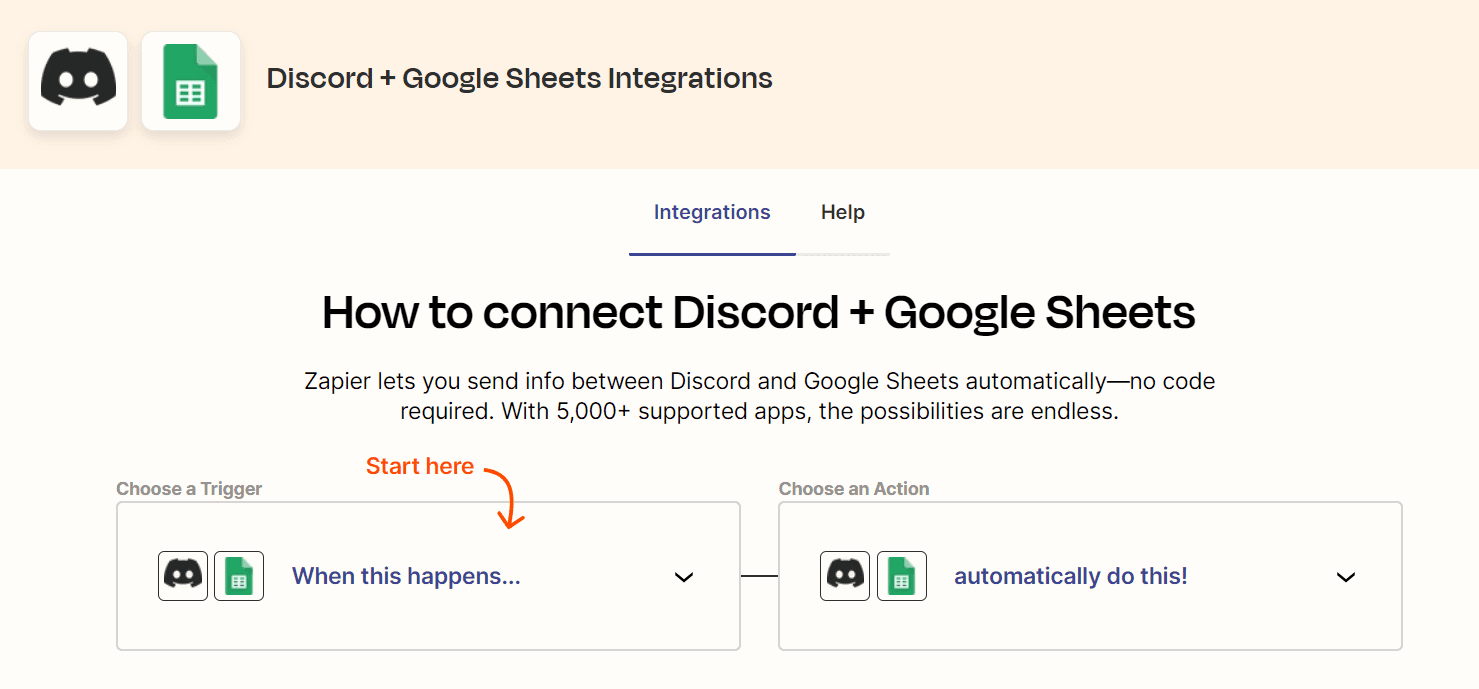This screenshot has width=1479, height=689.
Task: Expand the action dropdown chevron
Action: click(x=1346, y=577)
